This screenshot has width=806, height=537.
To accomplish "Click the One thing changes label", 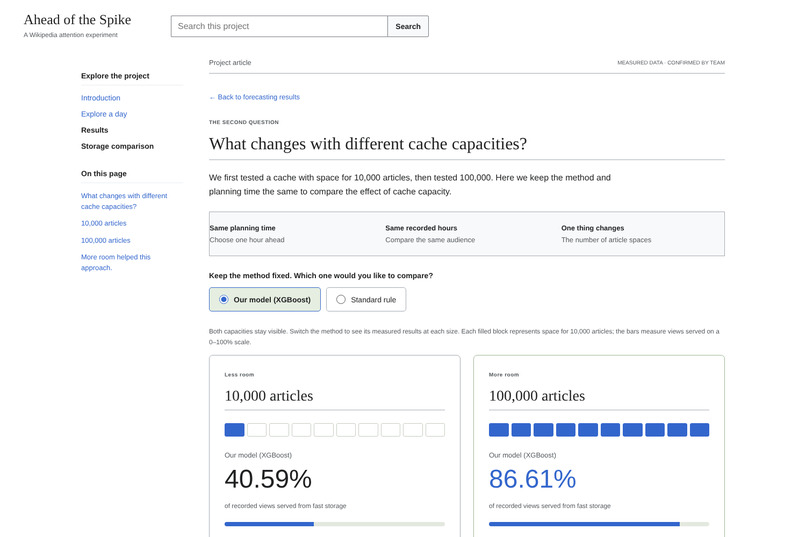I will 592,228.
